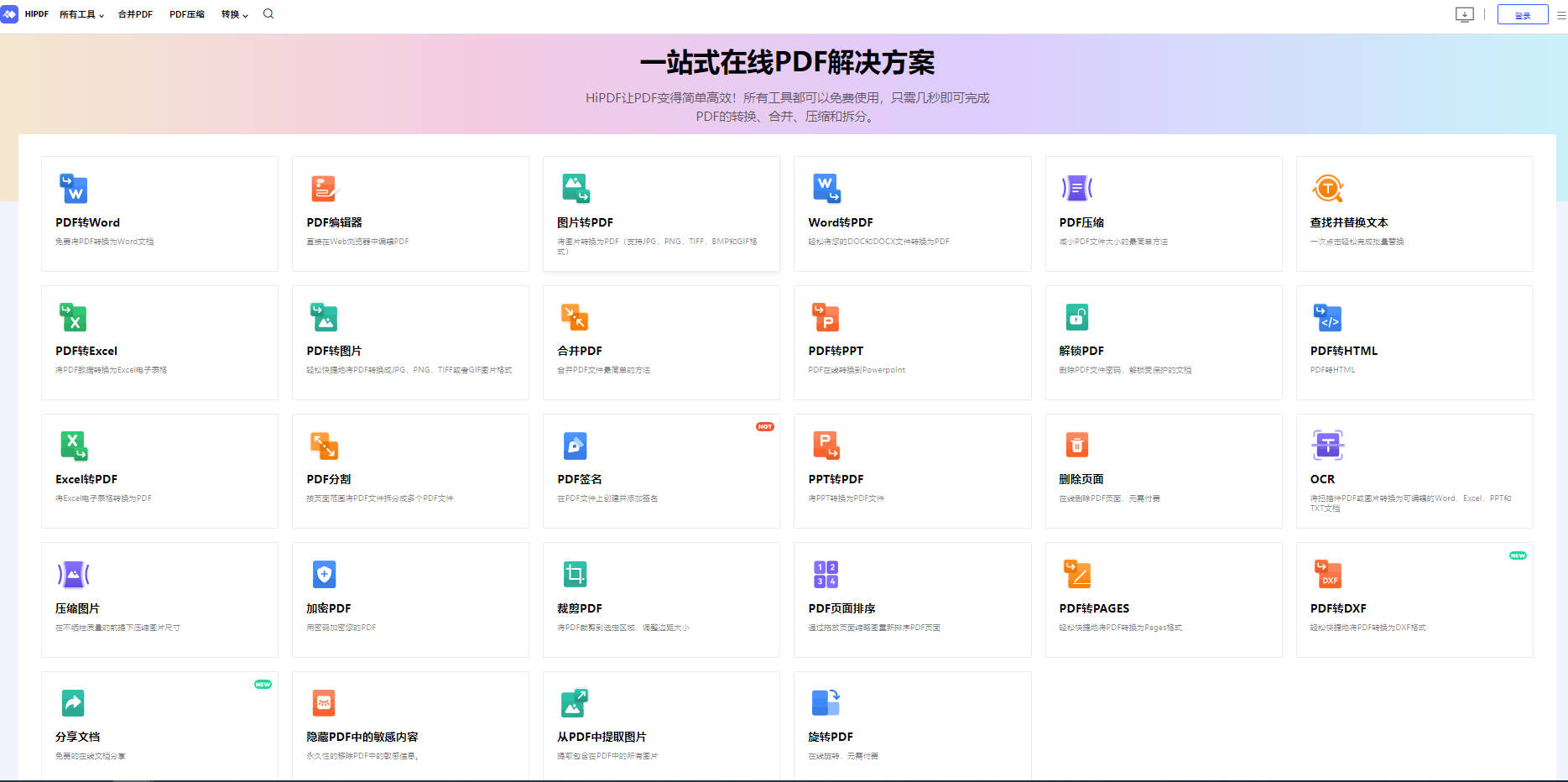Click the PDF转PPT icon
The image size is (1568, 782).
click(x=826, y=317)
